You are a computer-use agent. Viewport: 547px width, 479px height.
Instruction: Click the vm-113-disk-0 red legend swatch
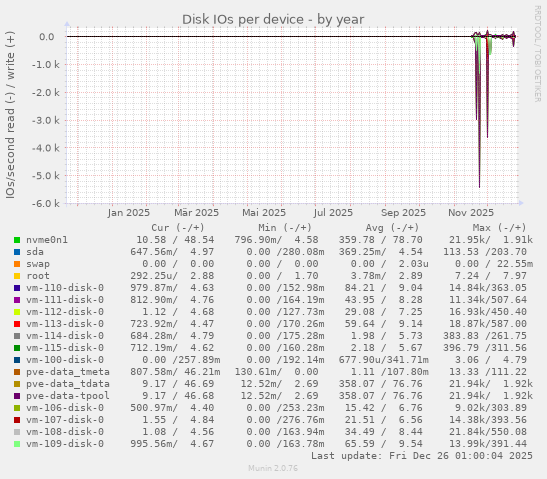[x=17, y=324]
